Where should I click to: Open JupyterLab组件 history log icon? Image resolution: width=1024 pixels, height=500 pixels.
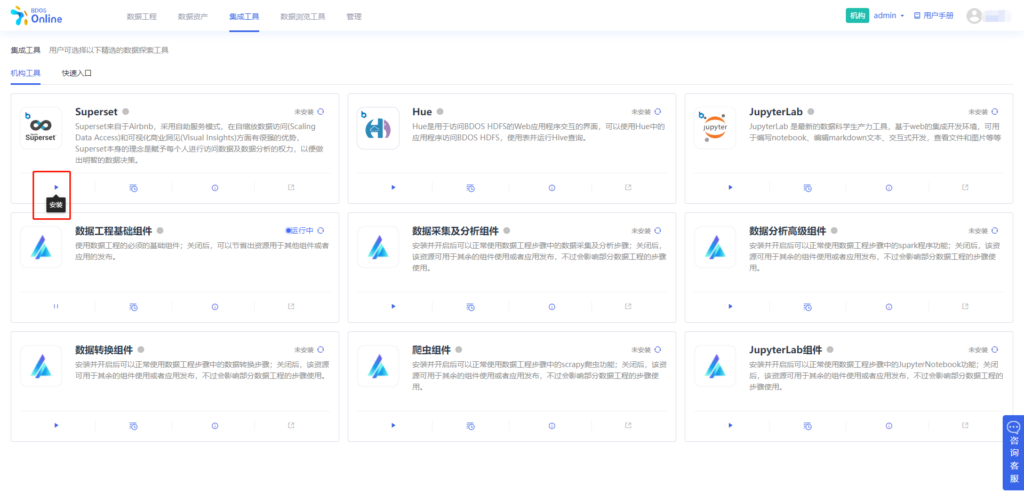(x=807, y=425)
